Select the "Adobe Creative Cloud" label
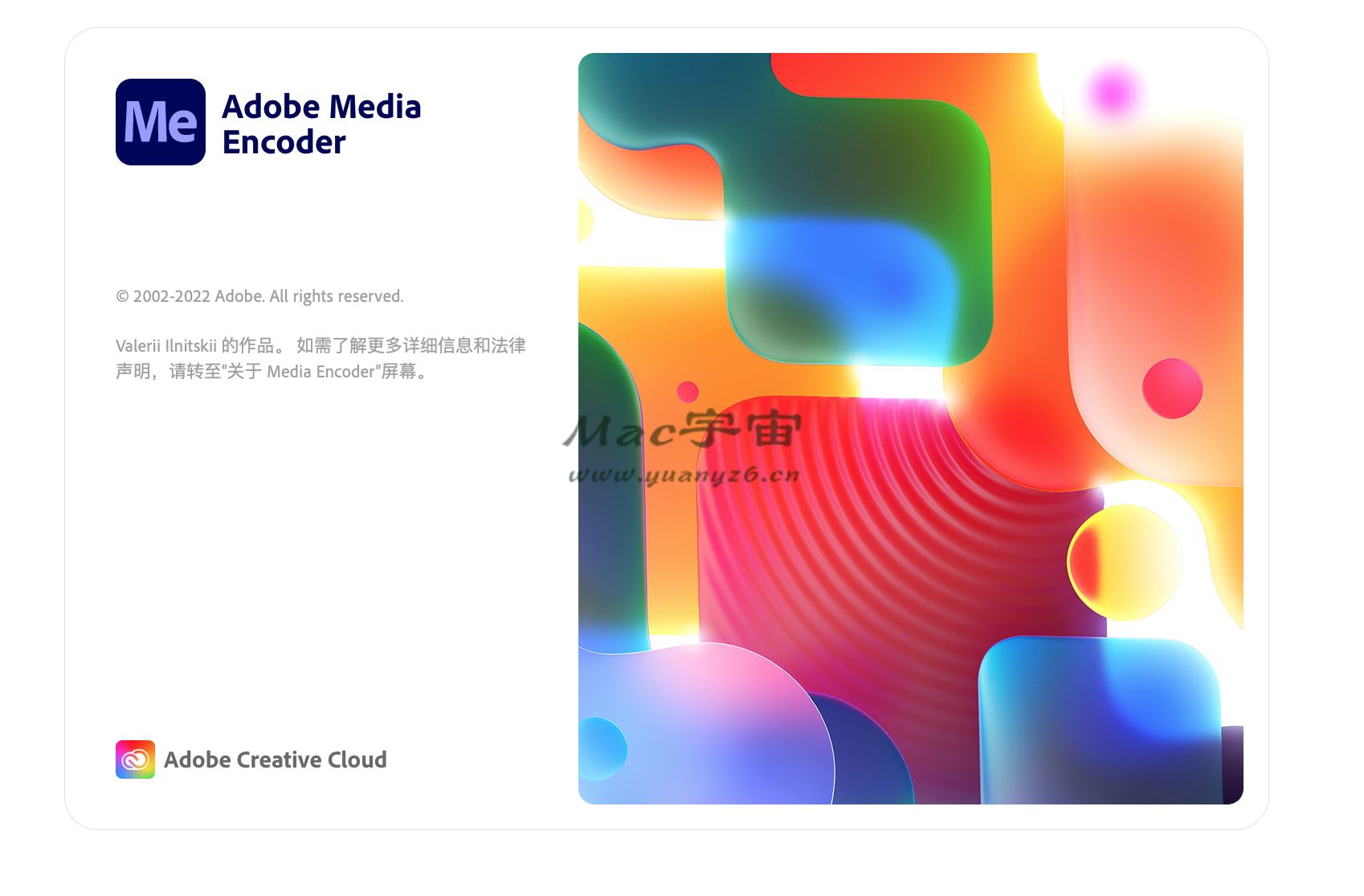This screenshot has height=896, width=1364. coord(275,760)
